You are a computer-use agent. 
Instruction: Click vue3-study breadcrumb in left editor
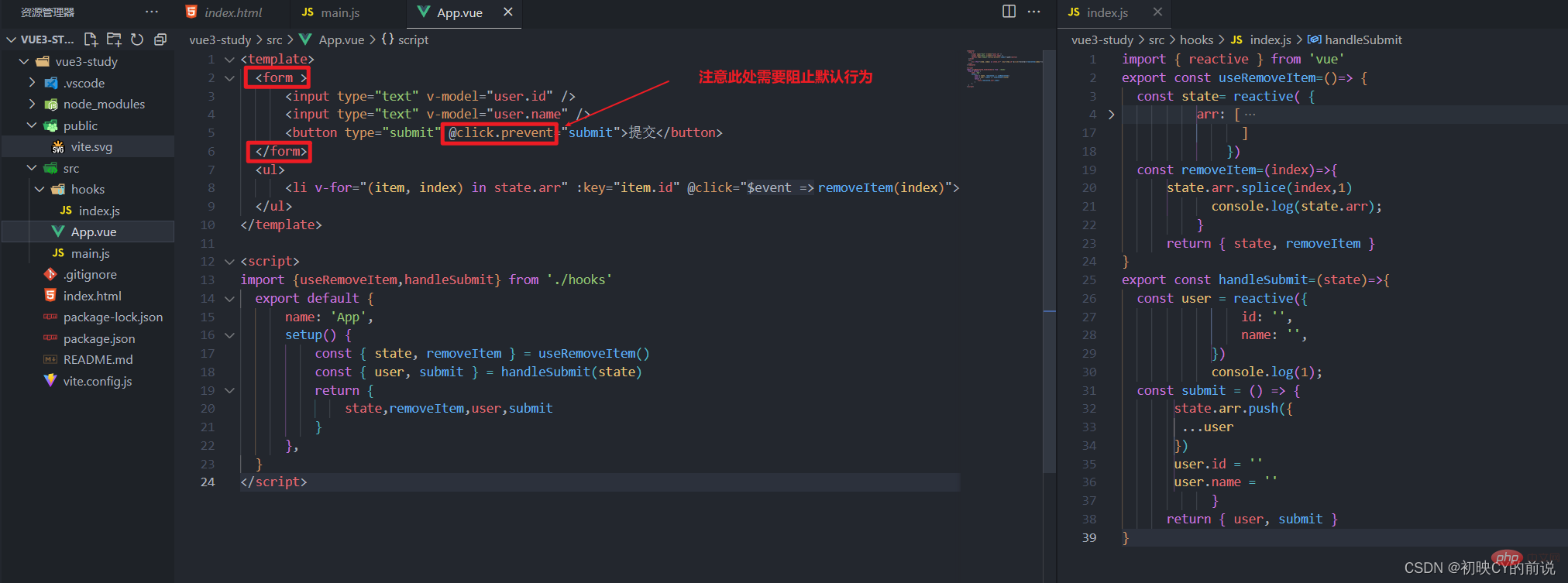[x=220, y=39]
